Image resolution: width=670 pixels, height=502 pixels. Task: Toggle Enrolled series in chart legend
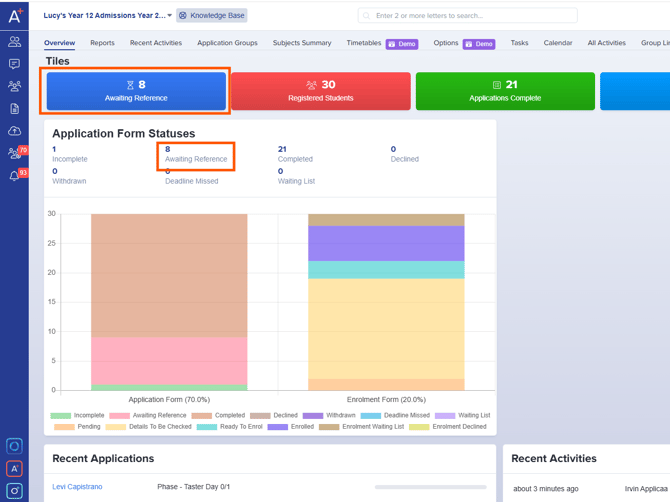(291, 426)
